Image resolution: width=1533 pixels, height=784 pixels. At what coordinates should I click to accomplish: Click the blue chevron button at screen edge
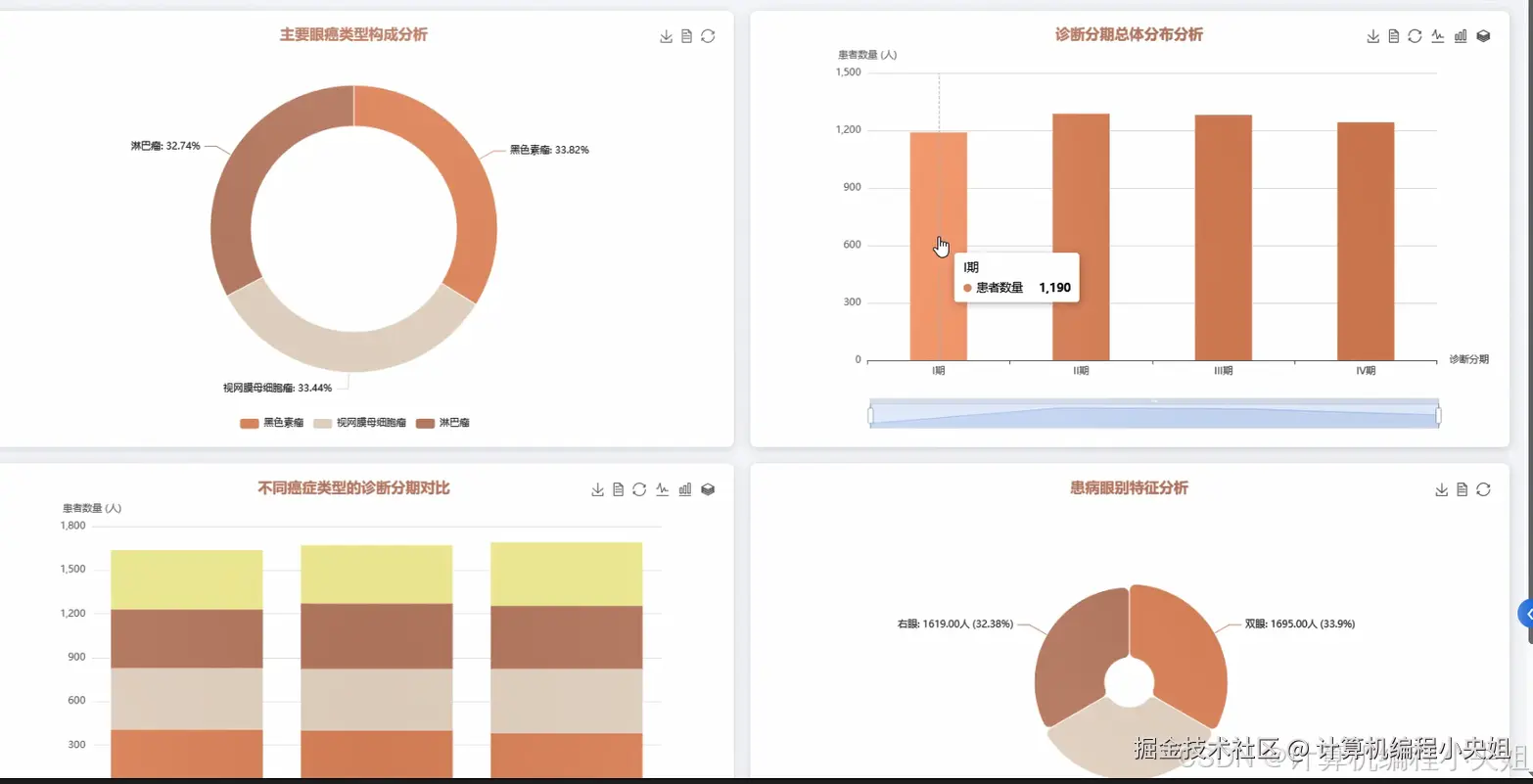[1526, 614]
